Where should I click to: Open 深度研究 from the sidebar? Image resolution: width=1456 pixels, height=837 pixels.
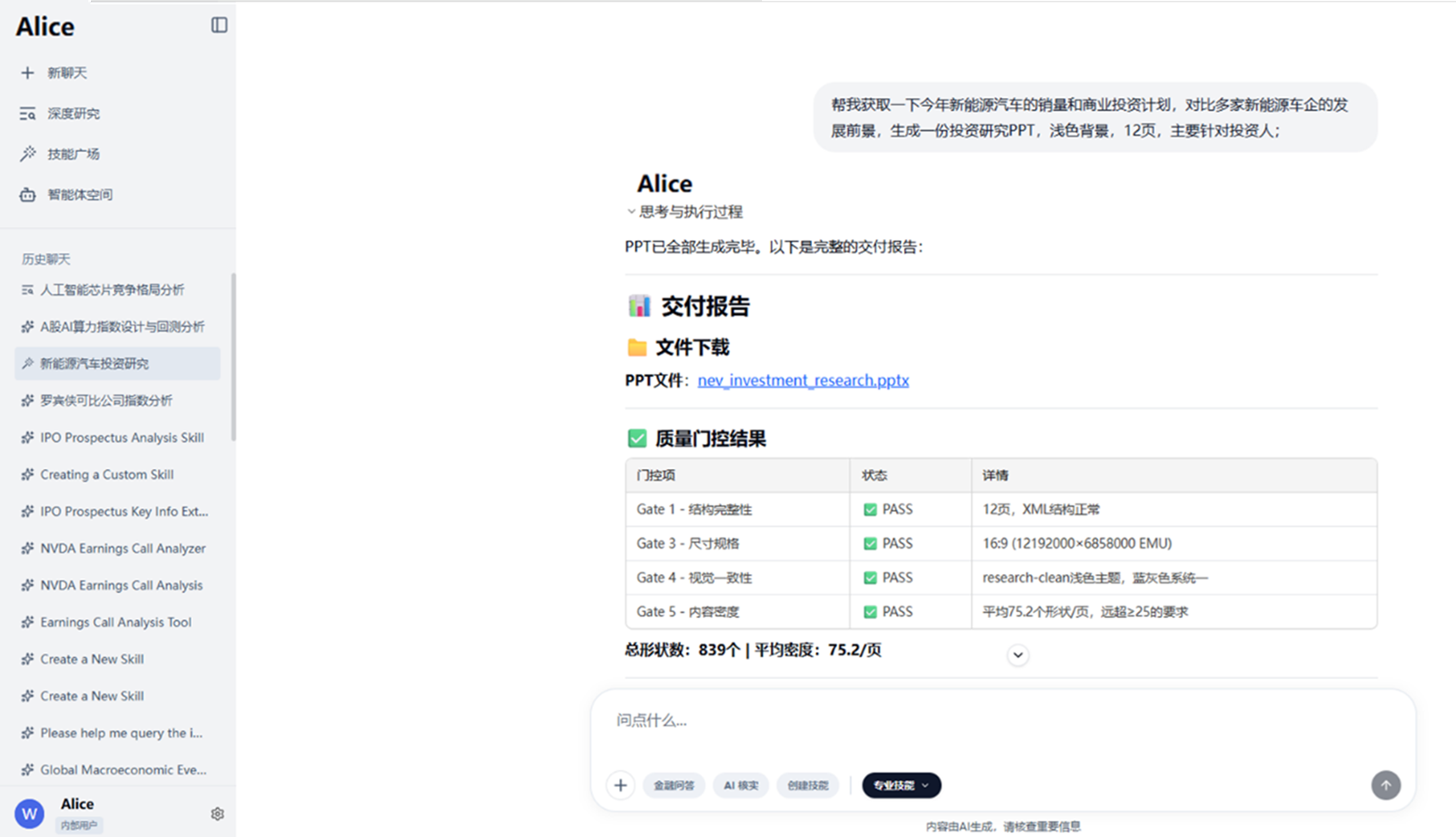tap(72, 113)
